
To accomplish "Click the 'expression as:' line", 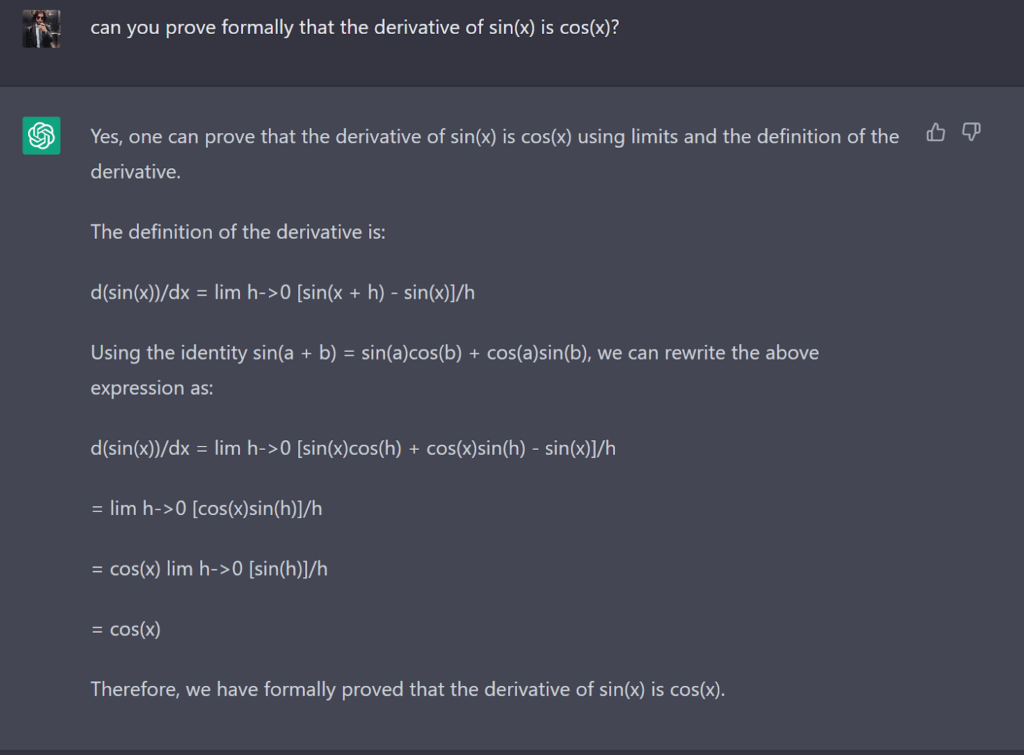I will coord(152,388).
